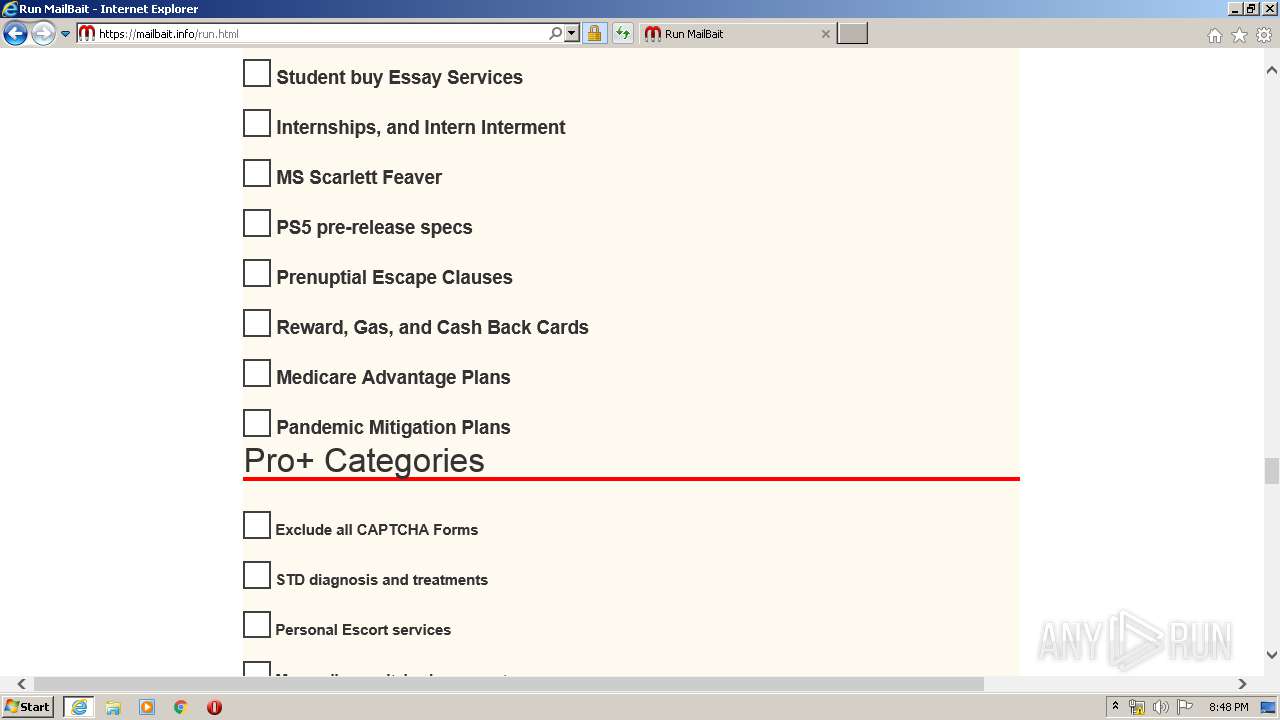Click the vertical scrollbar thumb
The image size is (1280, 720).
click(x=1272, y=471)
